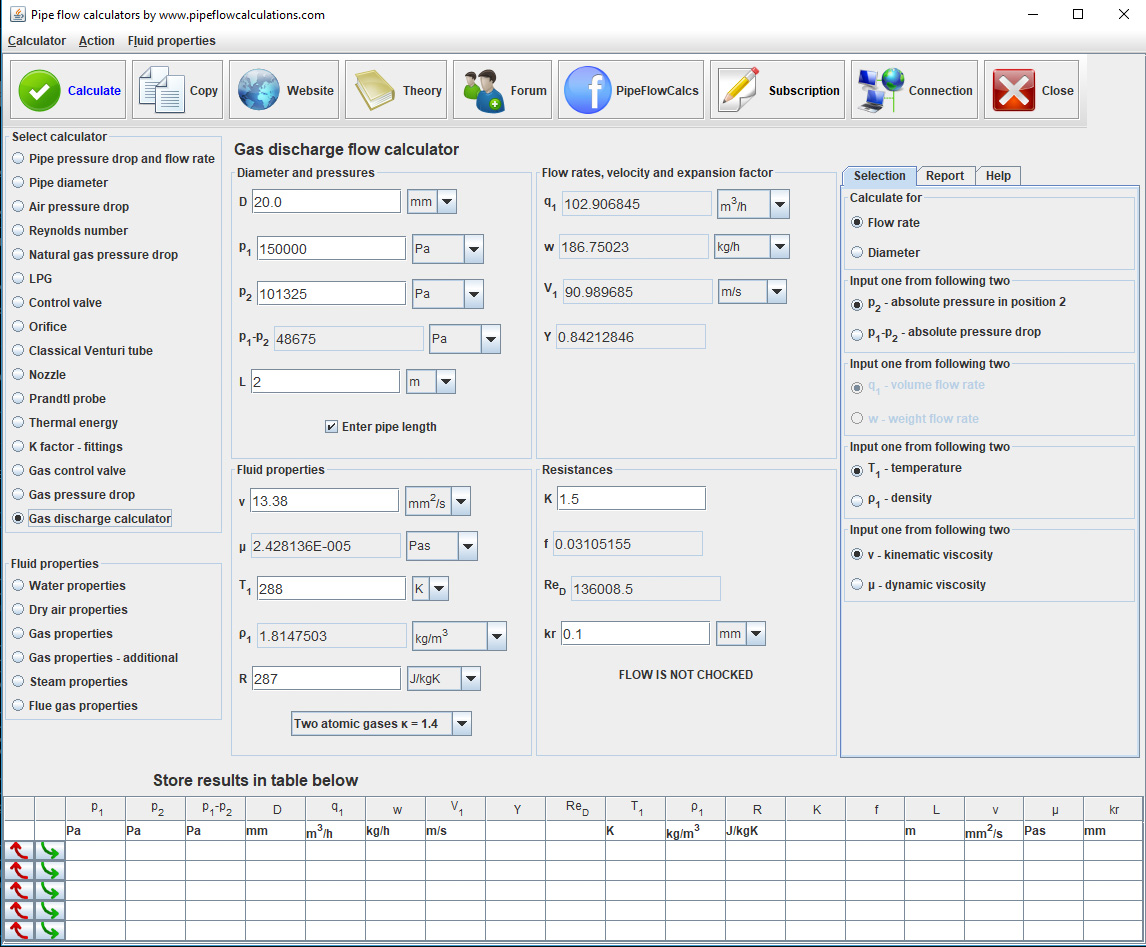
Task: Open the Fluid properties menu
Action: (x=171, y=41)
